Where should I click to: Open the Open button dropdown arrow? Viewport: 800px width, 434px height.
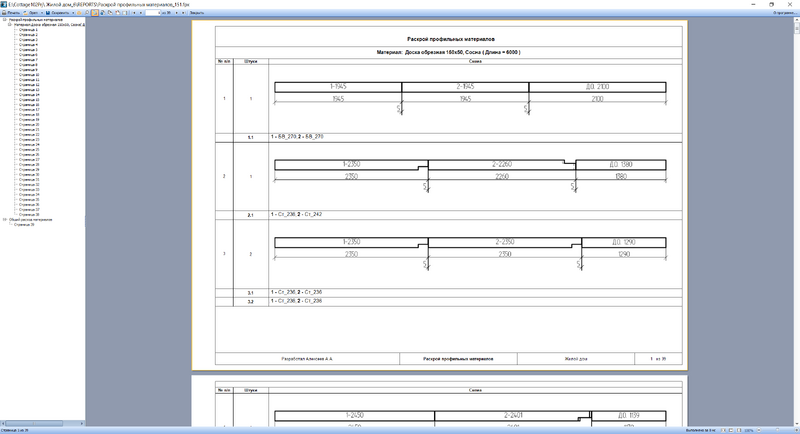42,13
